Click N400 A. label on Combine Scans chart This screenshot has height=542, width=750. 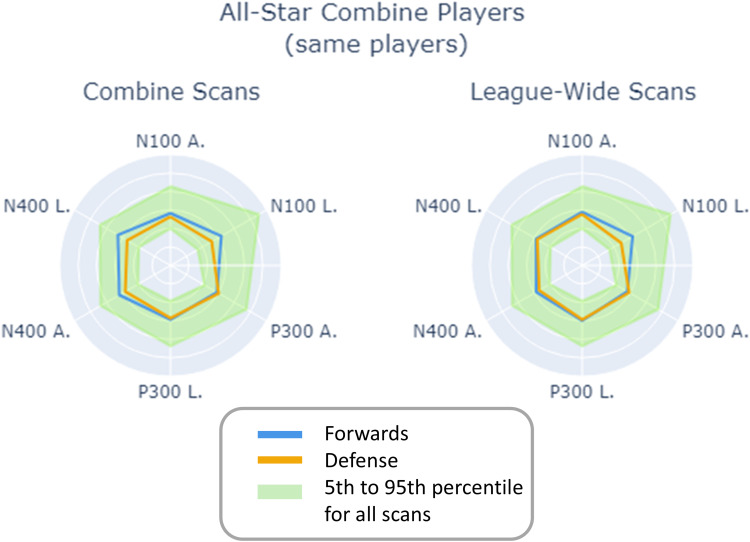36,331
